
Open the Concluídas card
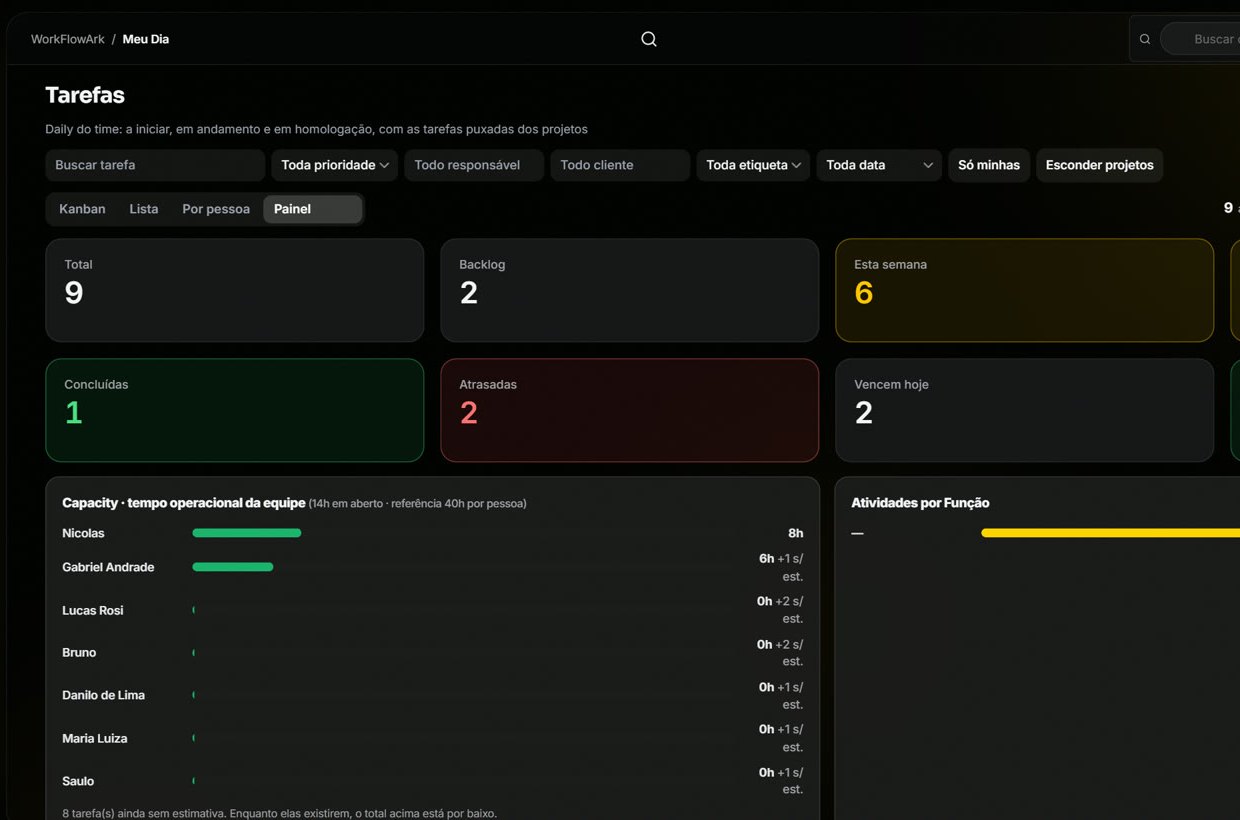coord(235,410)
